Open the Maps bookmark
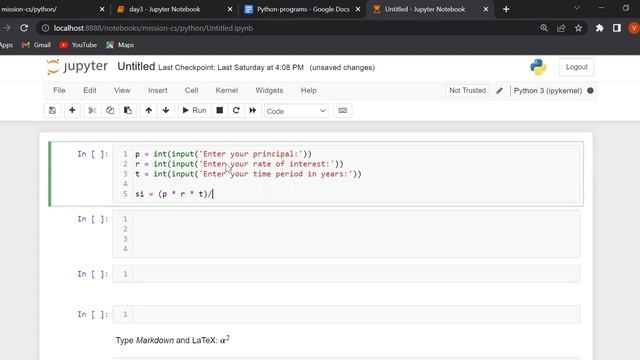This screenshot has height=360, width=640. click(x=120, y=45)
